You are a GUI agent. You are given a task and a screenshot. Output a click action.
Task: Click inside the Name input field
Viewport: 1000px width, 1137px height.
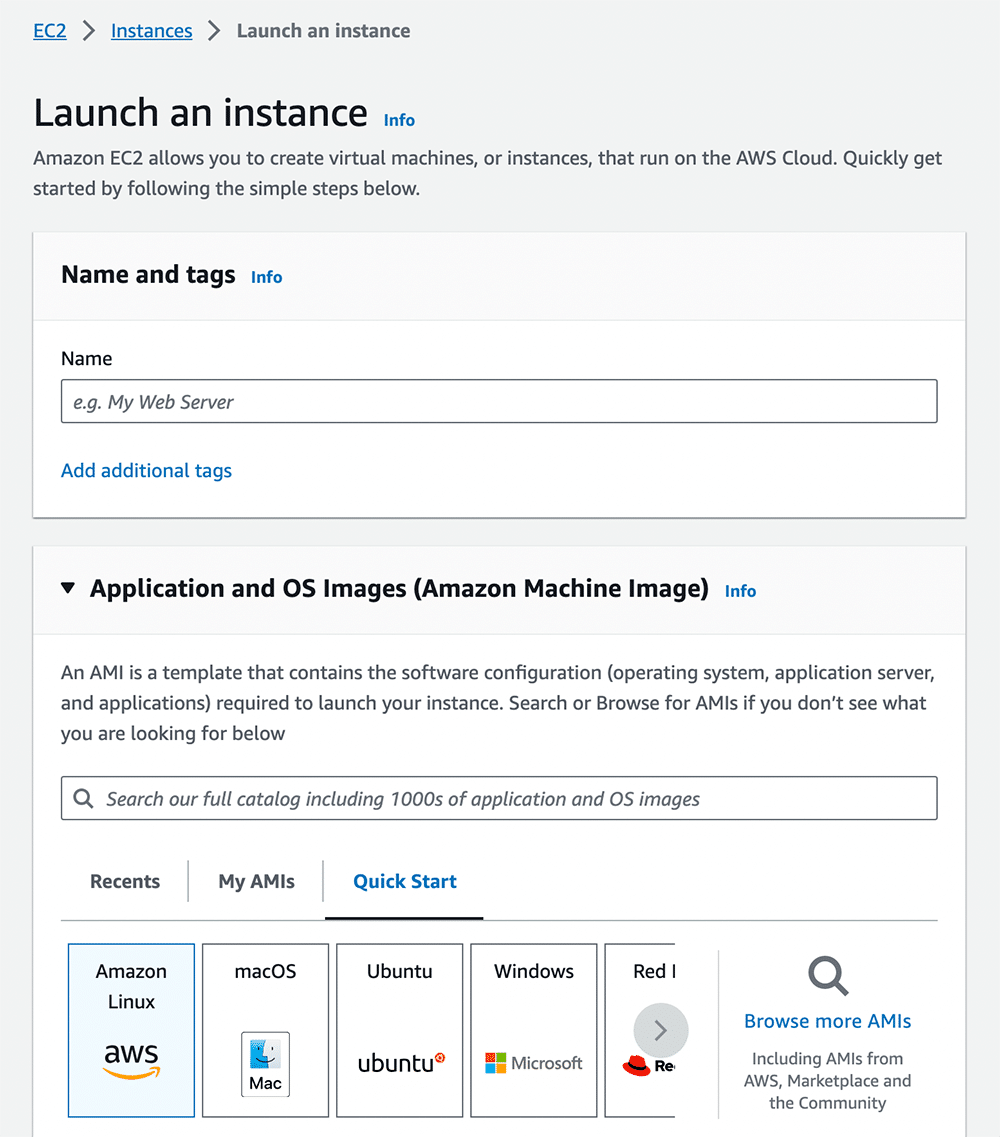(499, 401)
